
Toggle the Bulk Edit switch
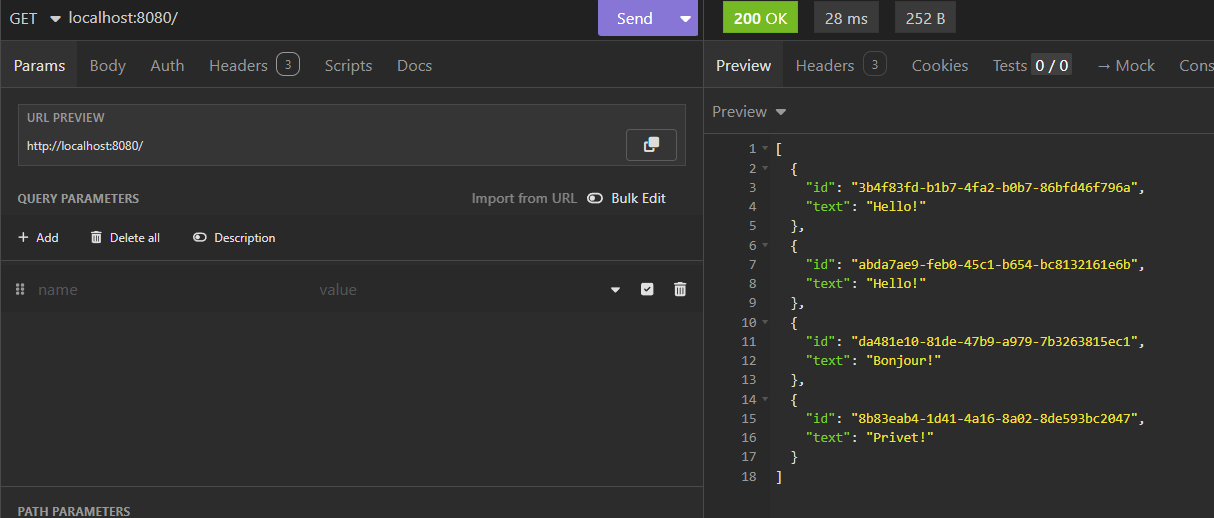click(x=595, y=198)
